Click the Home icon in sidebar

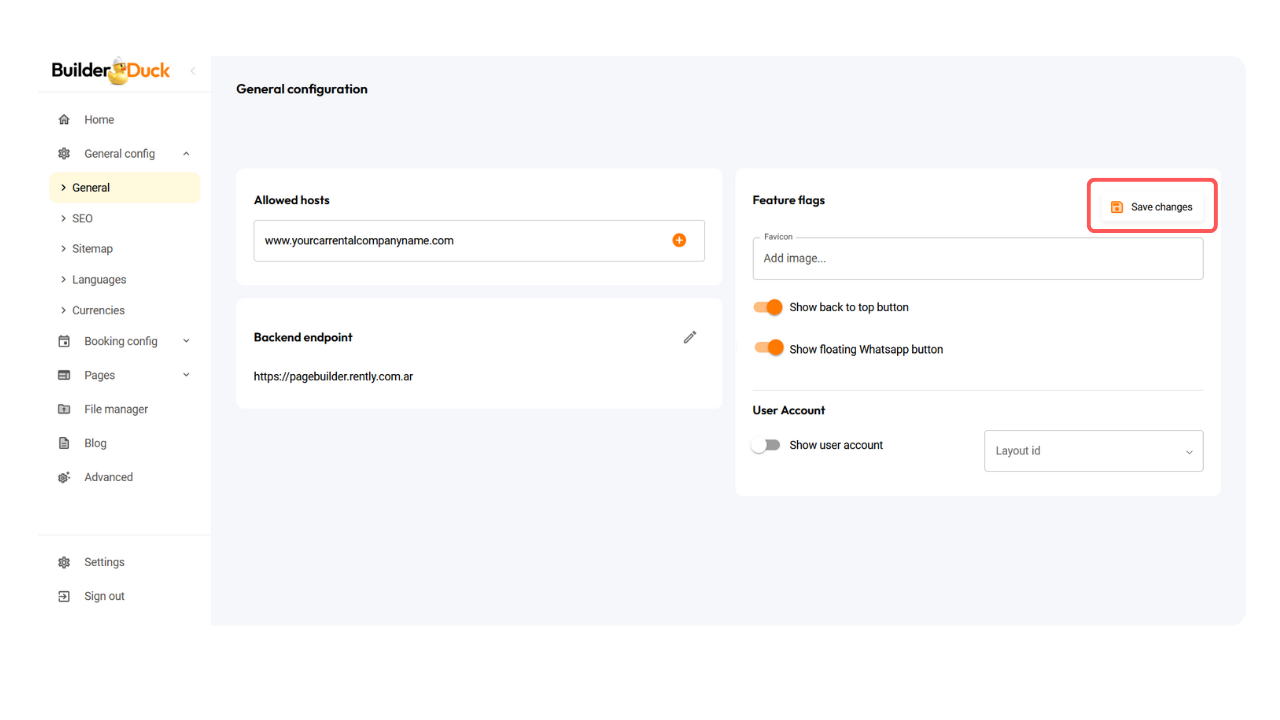(x=64, y=120)
